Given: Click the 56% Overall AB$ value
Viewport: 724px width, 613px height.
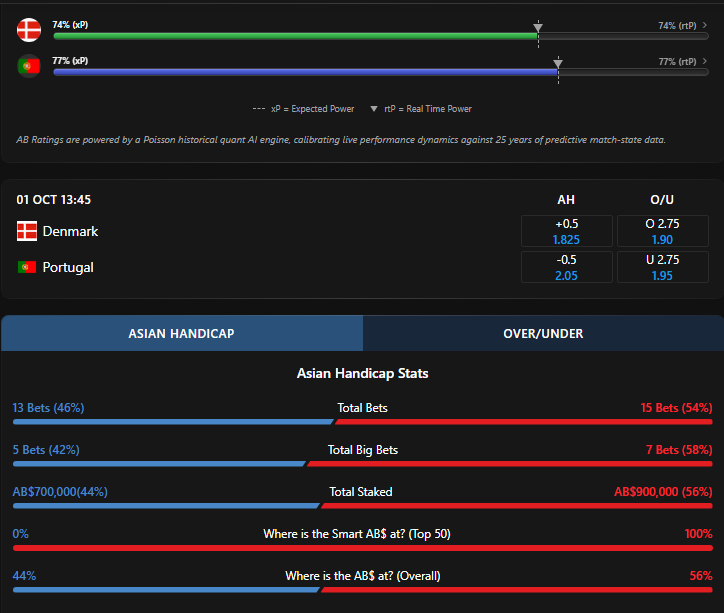Looking at the screenshot, I should (x=701, y=576).
